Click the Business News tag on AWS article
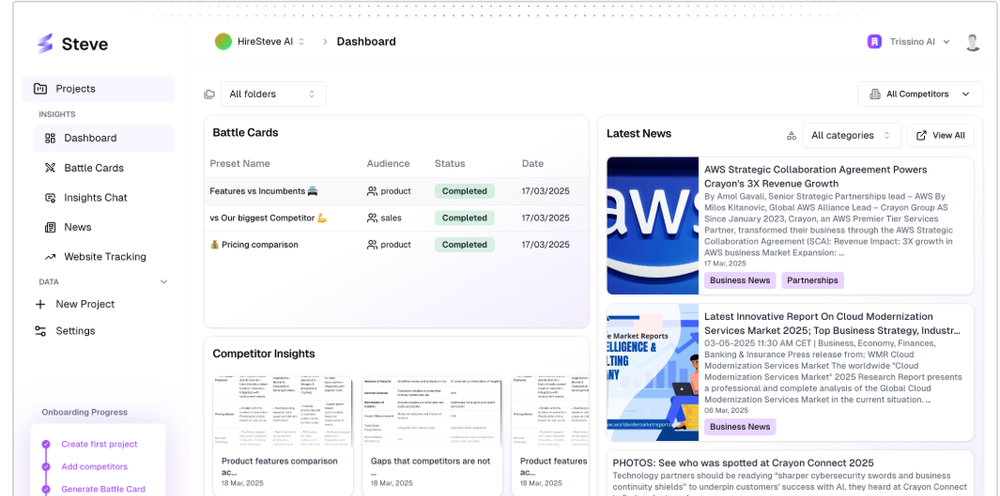1000x496 pixels. (740, 281)
